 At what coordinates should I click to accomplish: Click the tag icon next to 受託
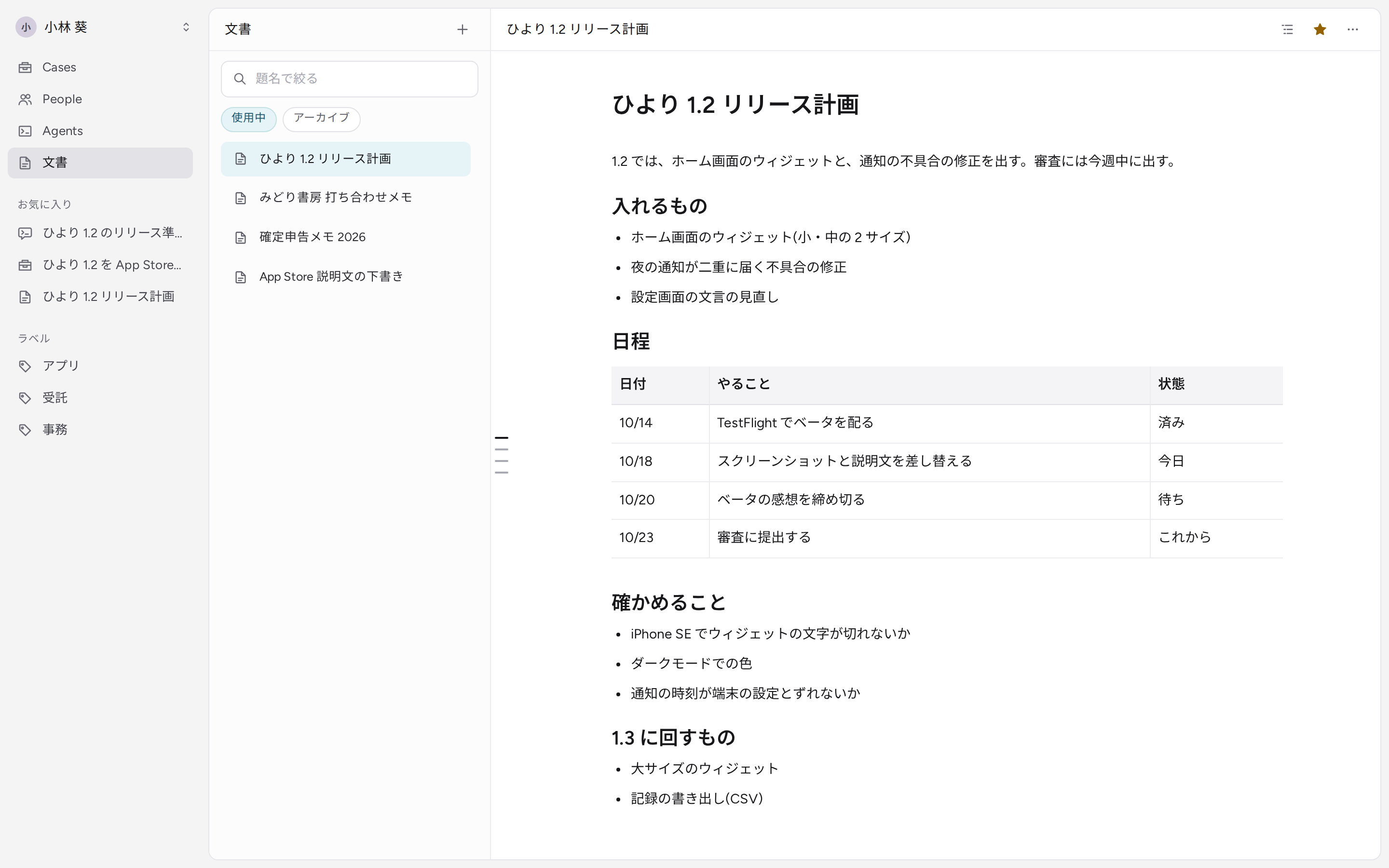point(25,398)
